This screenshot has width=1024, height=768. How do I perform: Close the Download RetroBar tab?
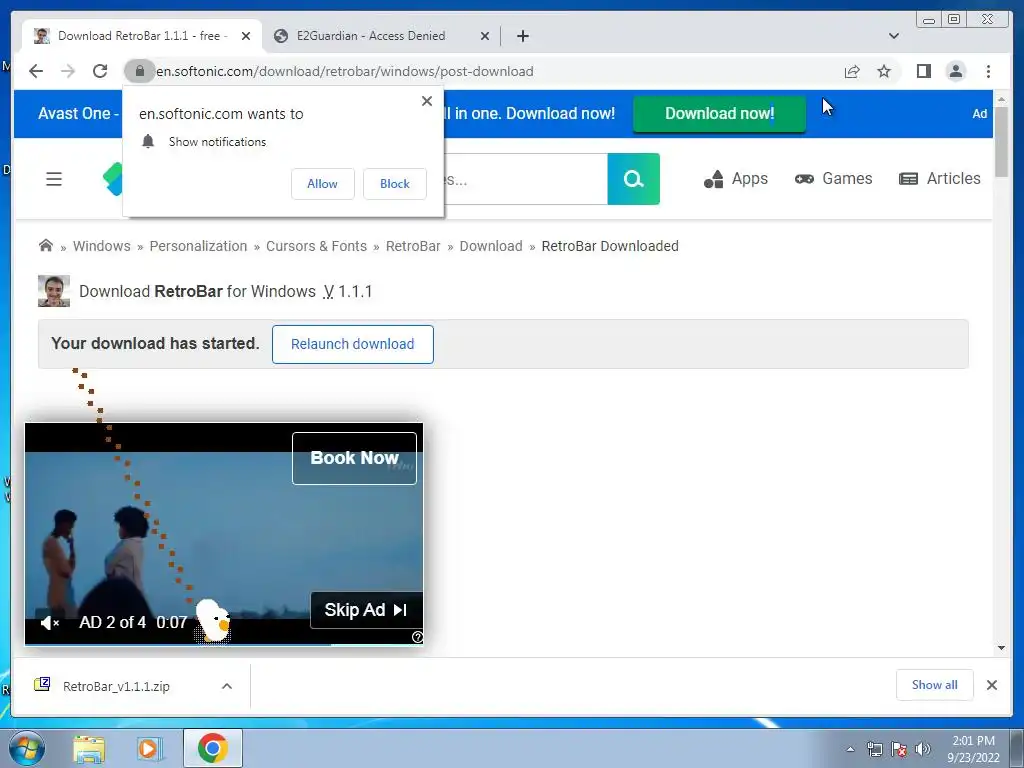tap(246, 36)
